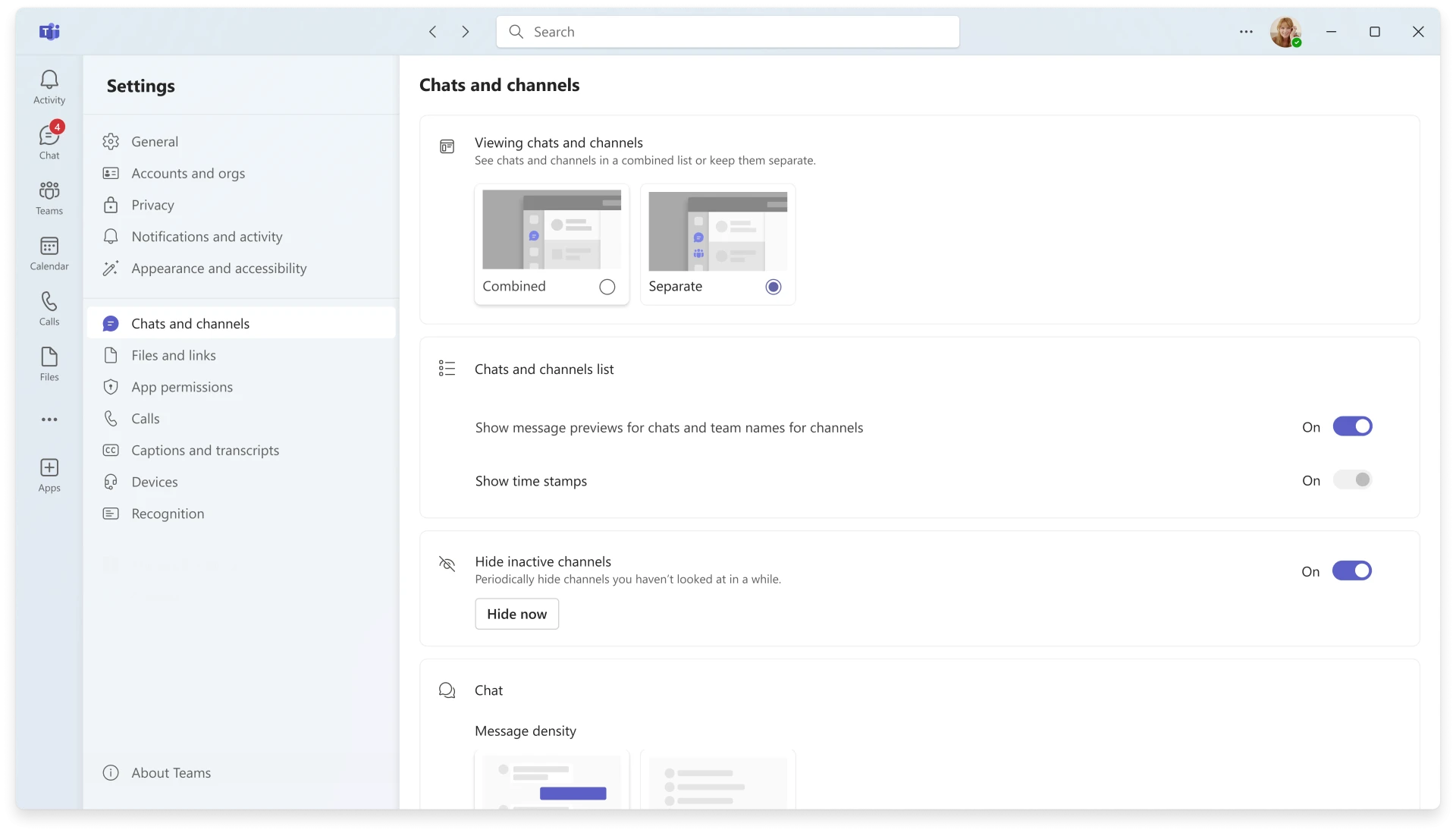Navigate to Appearance and accessibility settings
Screen dimensions: 1456x833
219,267
